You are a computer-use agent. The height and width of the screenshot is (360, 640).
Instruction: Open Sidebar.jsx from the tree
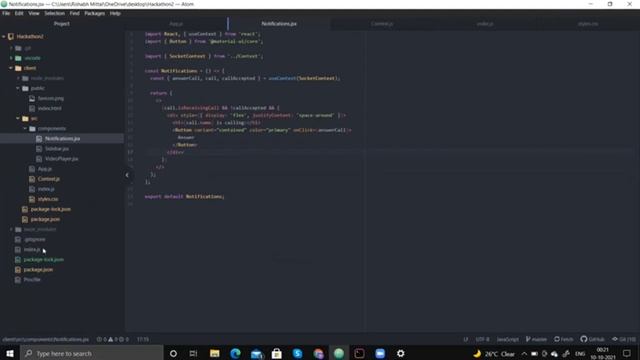point(57,149)
